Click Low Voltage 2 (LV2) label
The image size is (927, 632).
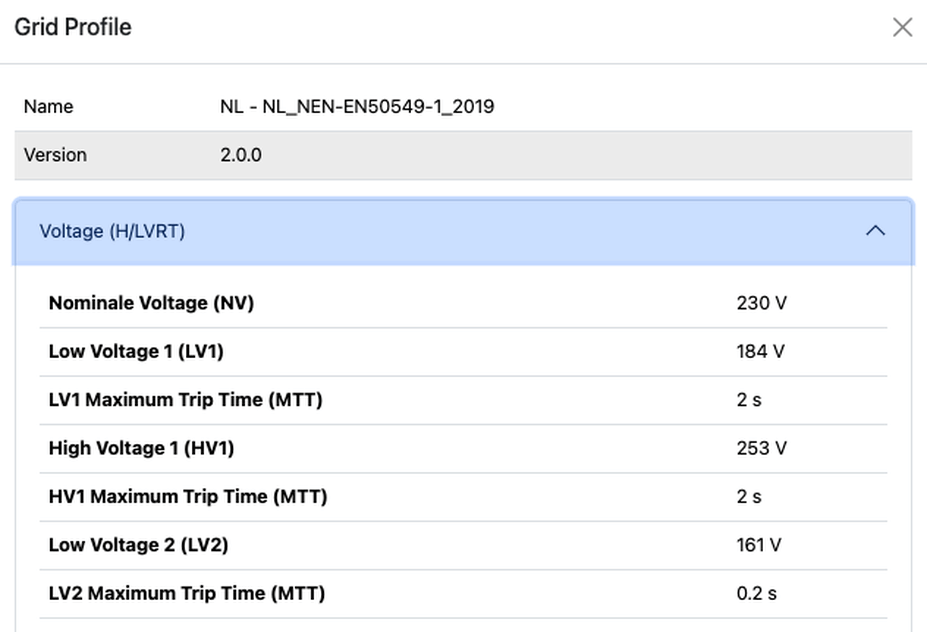coord(138,545)
